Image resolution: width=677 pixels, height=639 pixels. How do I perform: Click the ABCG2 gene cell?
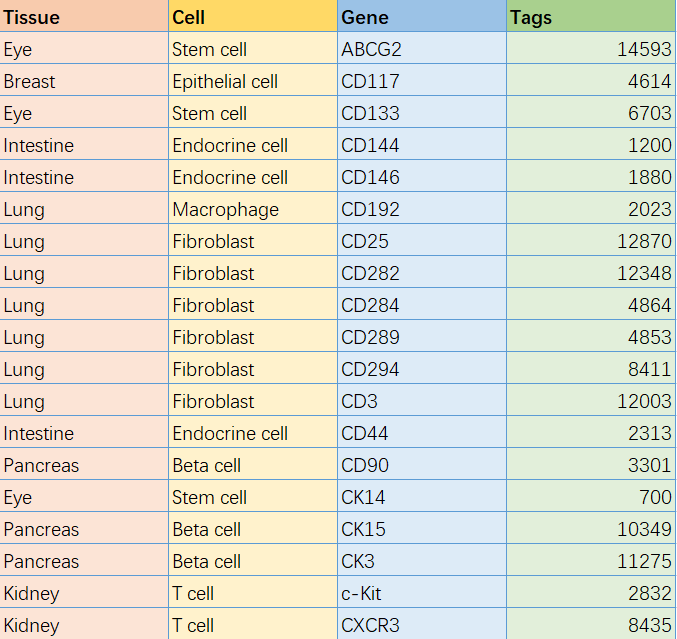click(422, 48)
